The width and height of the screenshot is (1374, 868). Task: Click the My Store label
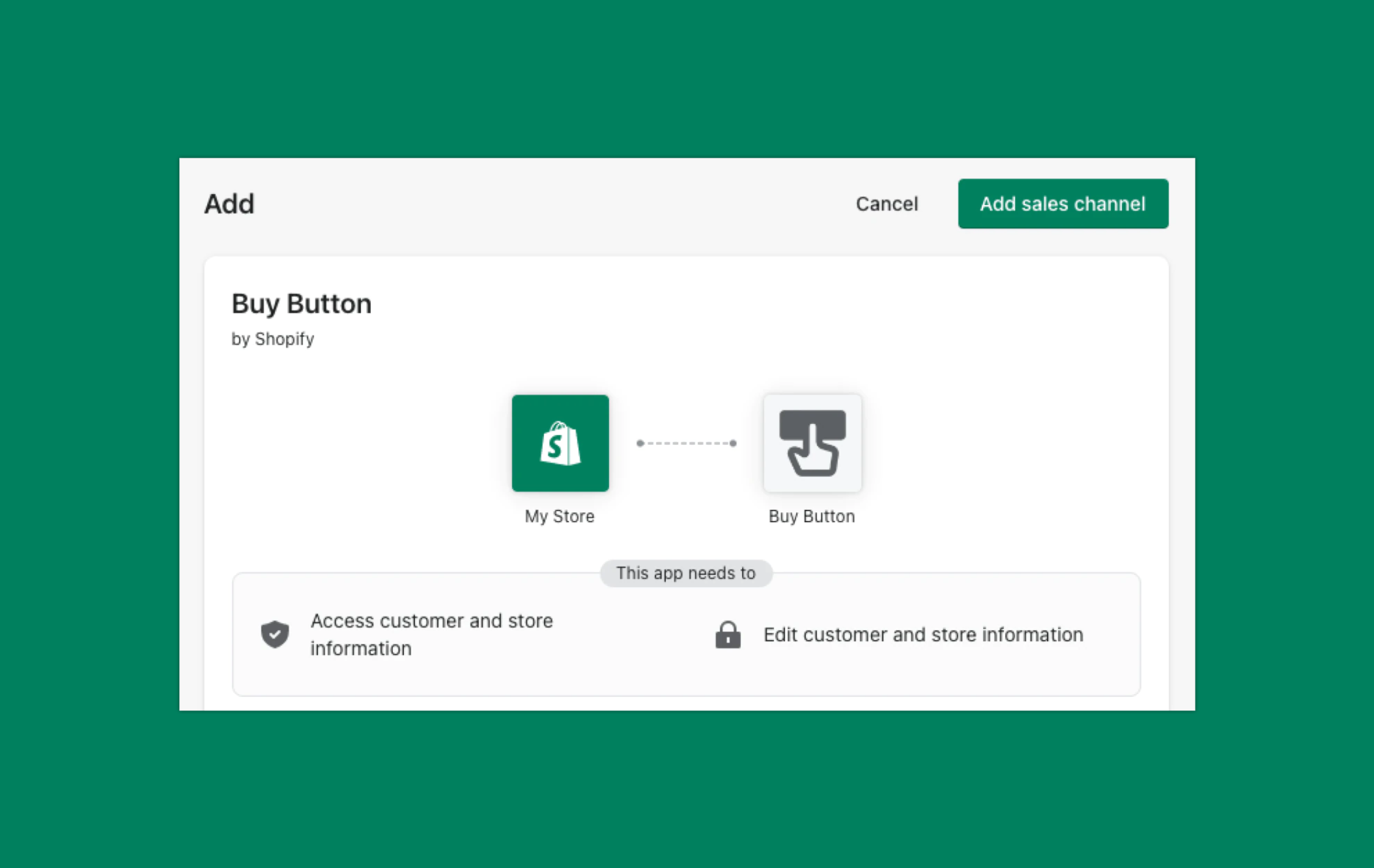point(559,516)
